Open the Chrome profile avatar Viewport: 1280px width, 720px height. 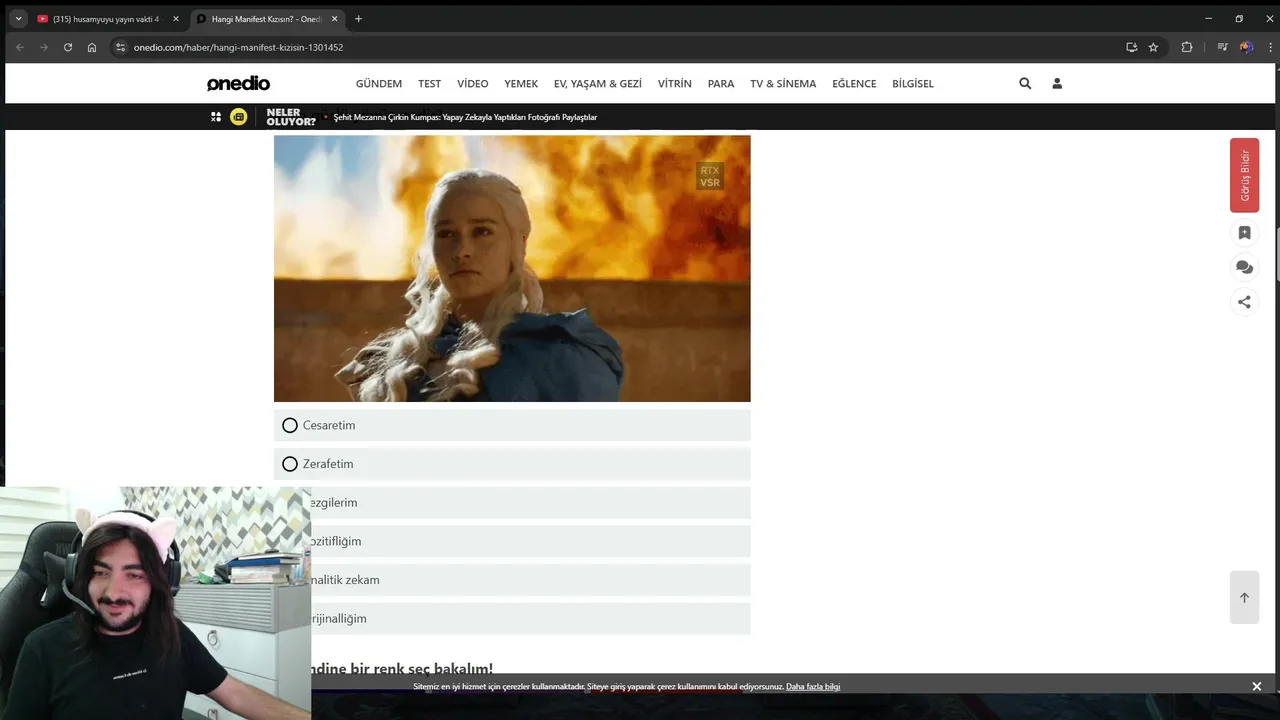[x=1246, y=47]
